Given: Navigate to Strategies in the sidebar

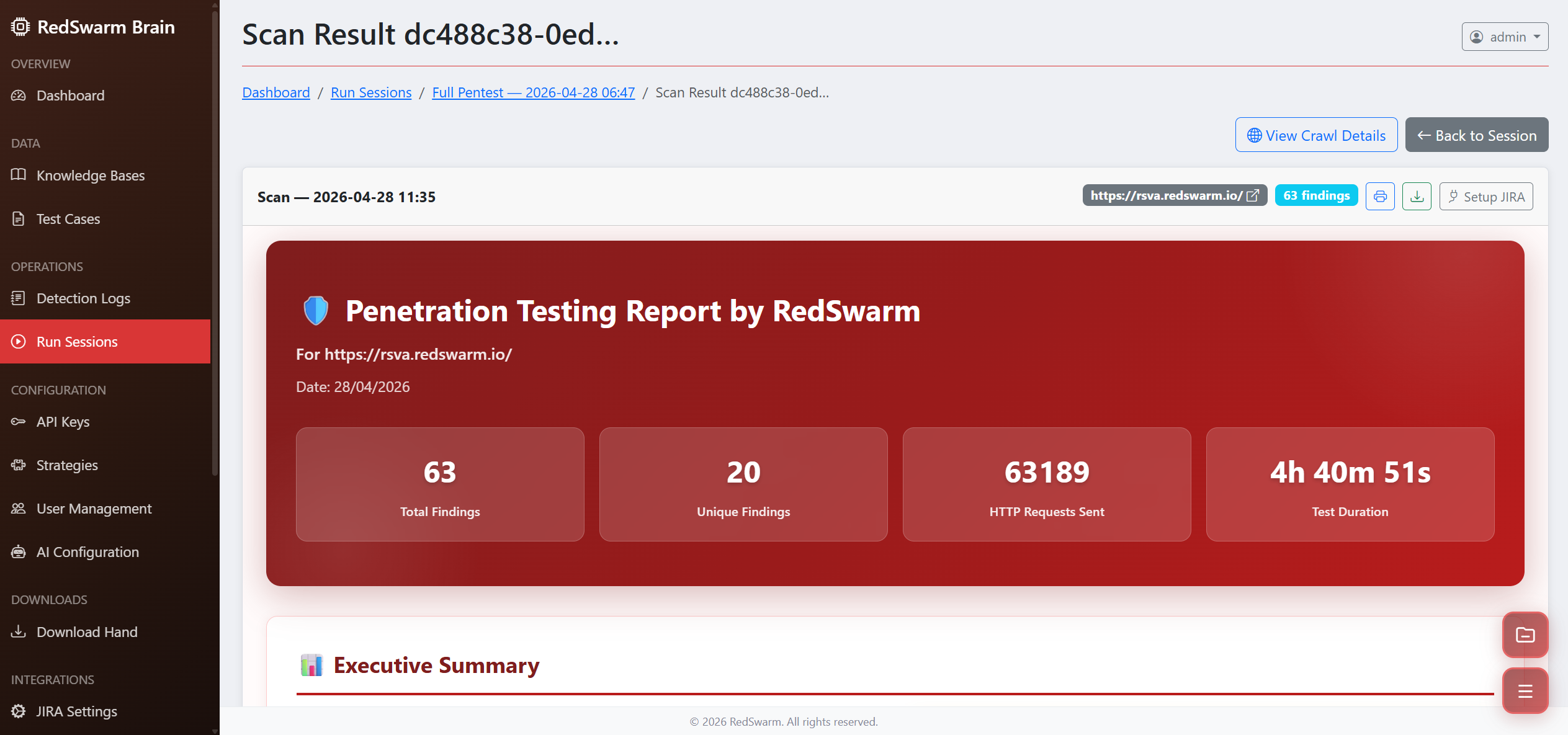Looking at the screenshot, I should pyautogui.click(x=66, y=465).
